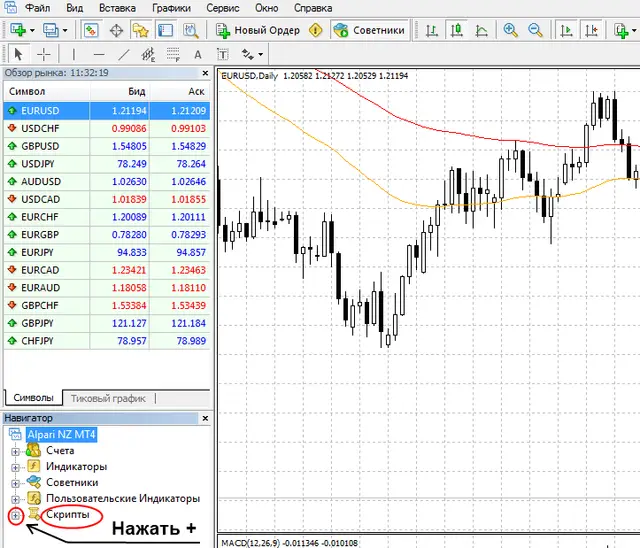
Task: Open indicators list toolbar icon
Action: pos(621,31)
